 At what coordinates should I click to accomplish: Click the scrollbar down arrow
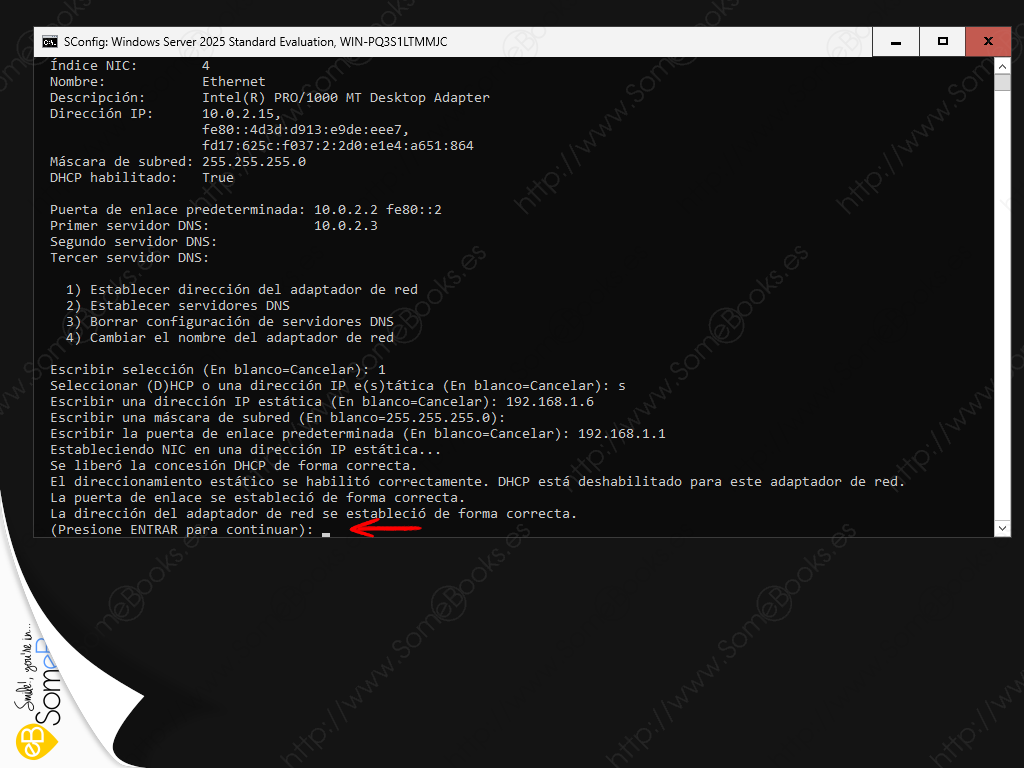click(1002, 527)
